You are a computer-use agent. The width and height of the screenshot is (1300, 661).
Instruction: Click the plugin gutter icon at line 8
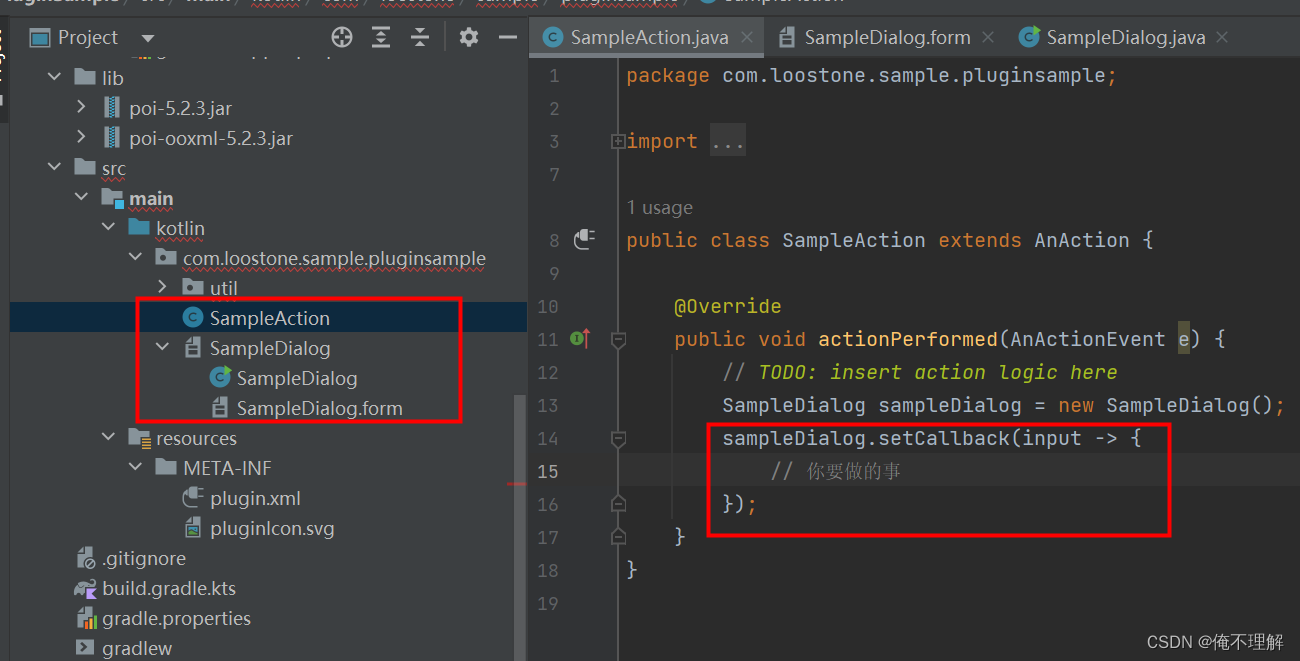coord(584,240)
